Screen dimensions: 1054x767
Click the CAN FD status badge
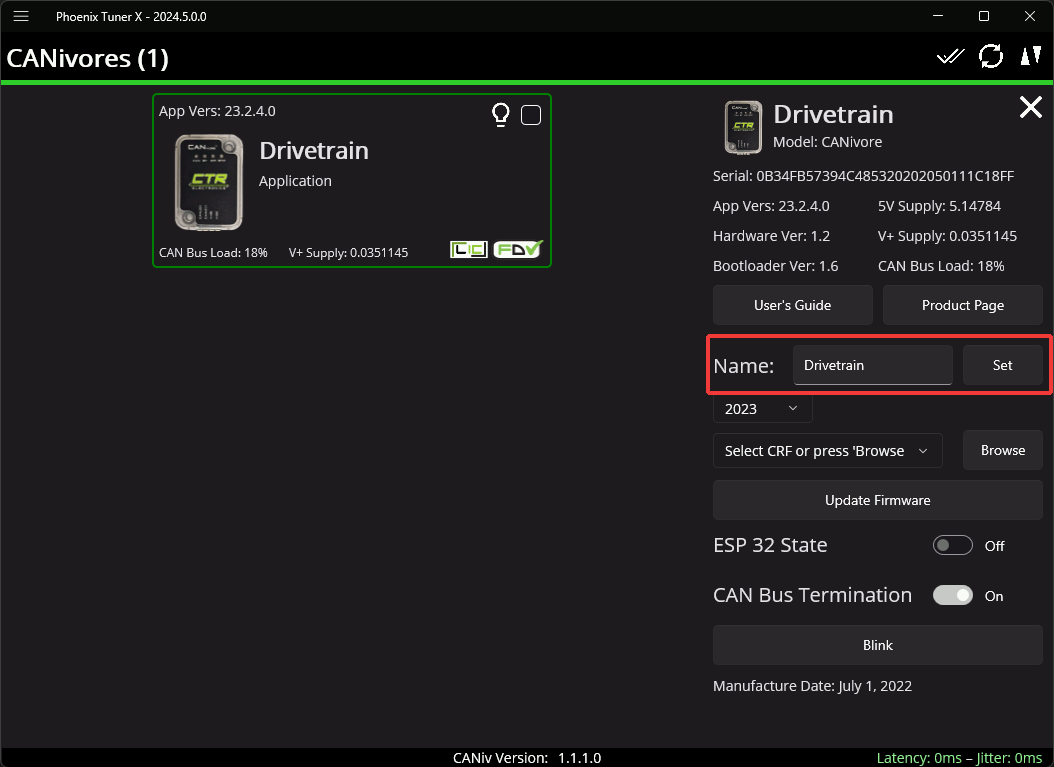coord(518,249)
